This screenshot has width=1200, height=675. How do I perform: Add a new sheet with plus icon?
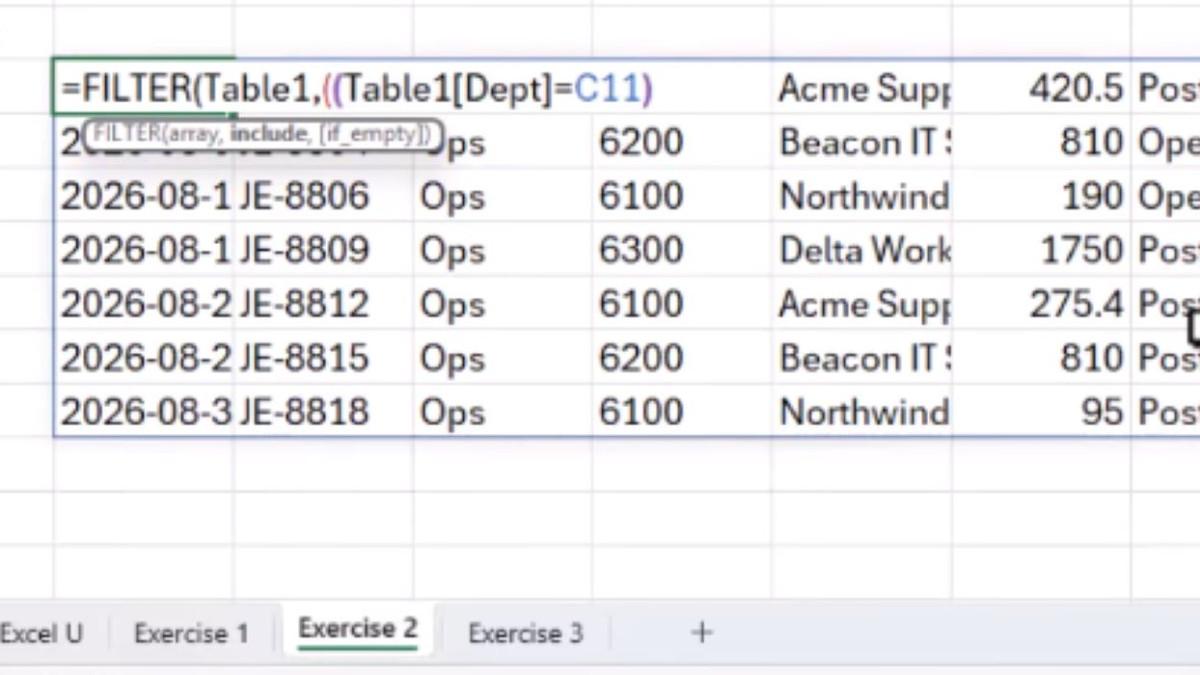point(702,632)
